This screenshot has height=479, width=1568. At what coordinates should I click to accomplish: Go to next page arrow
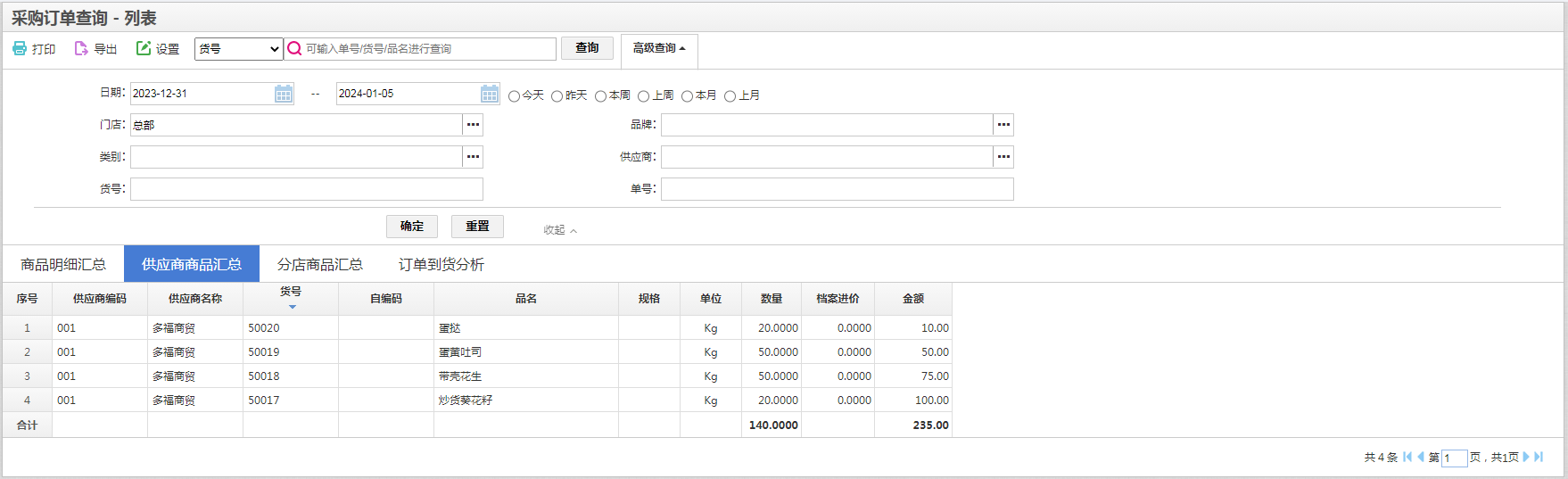coord(1525,457)
